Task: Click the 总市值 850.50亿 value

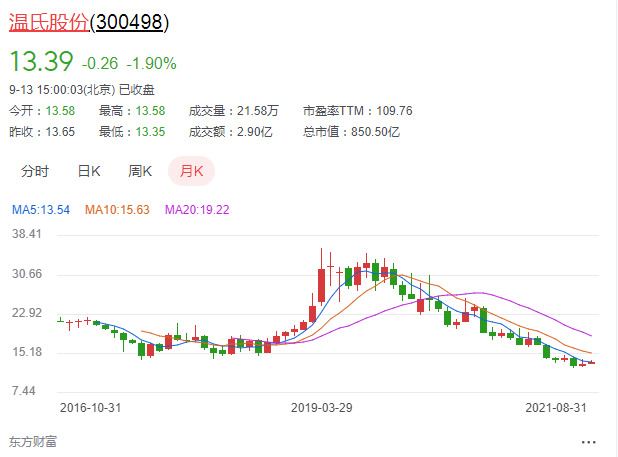Action: [x=375, y=132]
